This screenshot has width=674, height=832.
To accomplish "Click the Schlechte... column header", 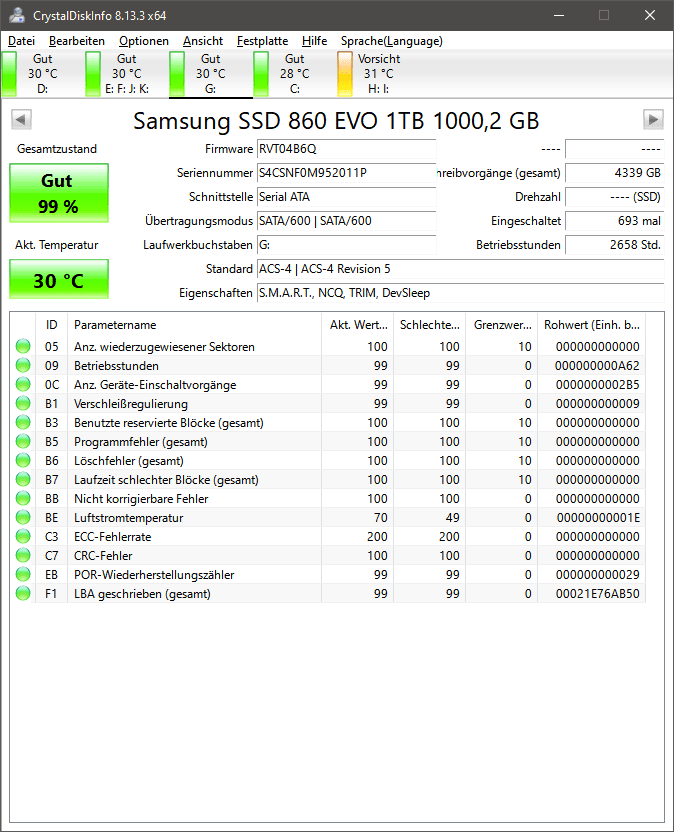I will 429,325.
